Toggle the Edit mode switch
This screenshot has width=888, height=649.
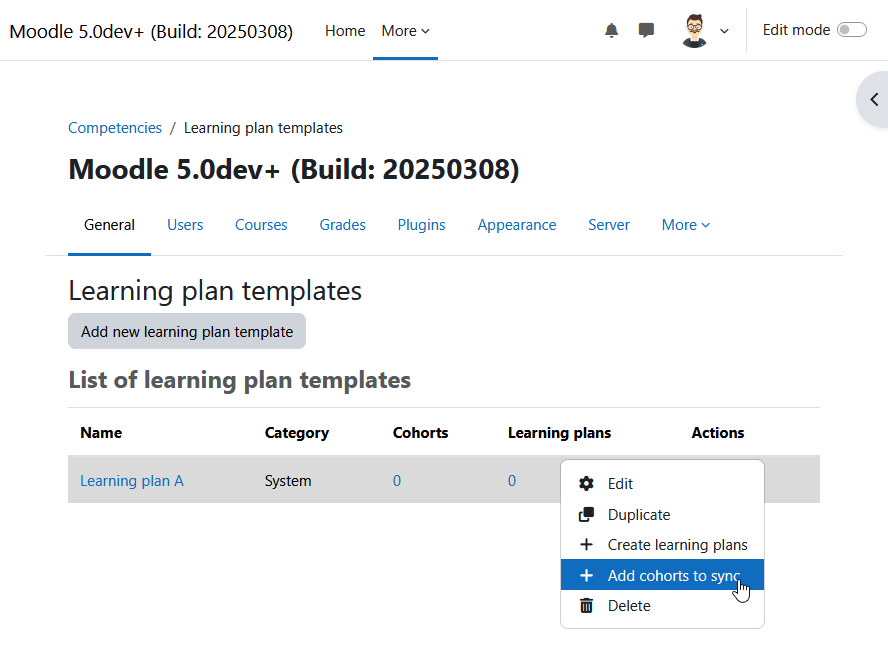click(852, 29)
